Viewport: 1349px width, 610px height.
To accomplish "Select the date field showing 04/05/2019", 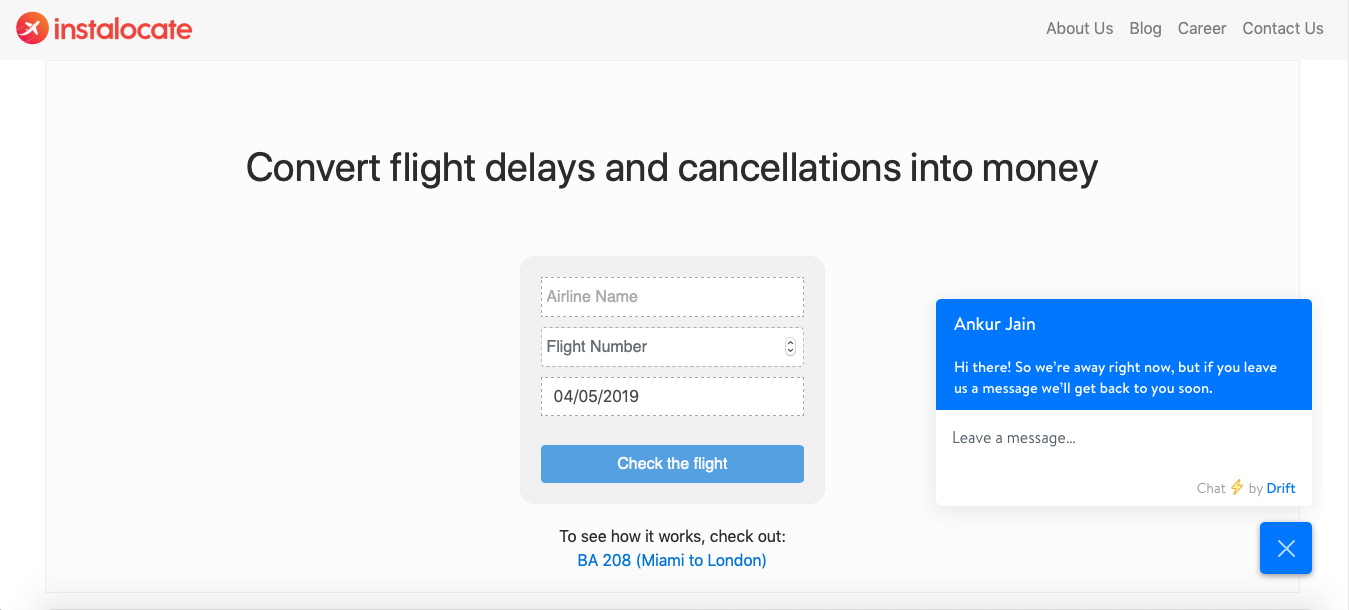I will (x=672, y=397).
